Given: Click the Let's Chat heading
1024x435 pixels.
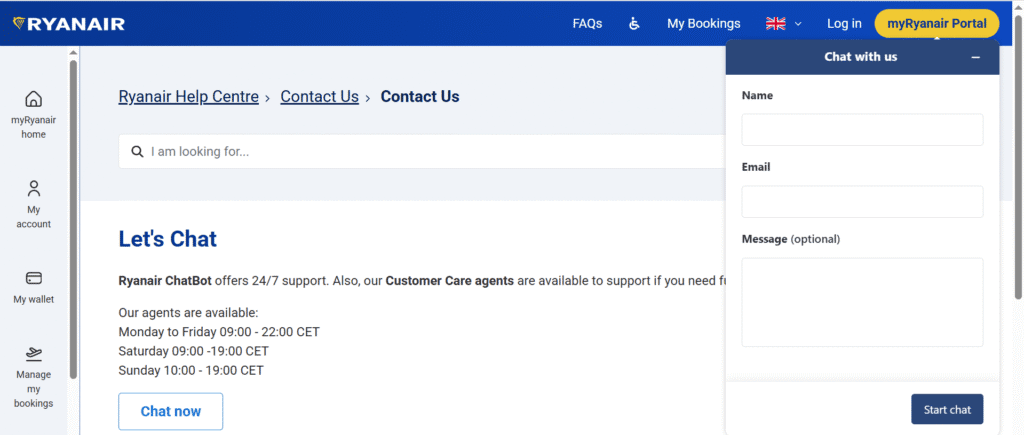Looking at the screenshot, I should click(167, 239).
